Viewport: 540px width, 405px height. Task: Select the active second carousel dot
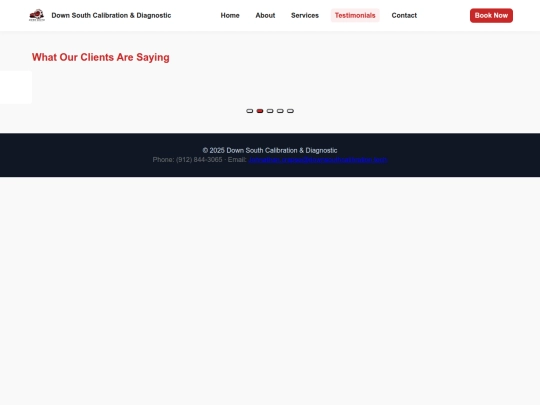point(260,111)
